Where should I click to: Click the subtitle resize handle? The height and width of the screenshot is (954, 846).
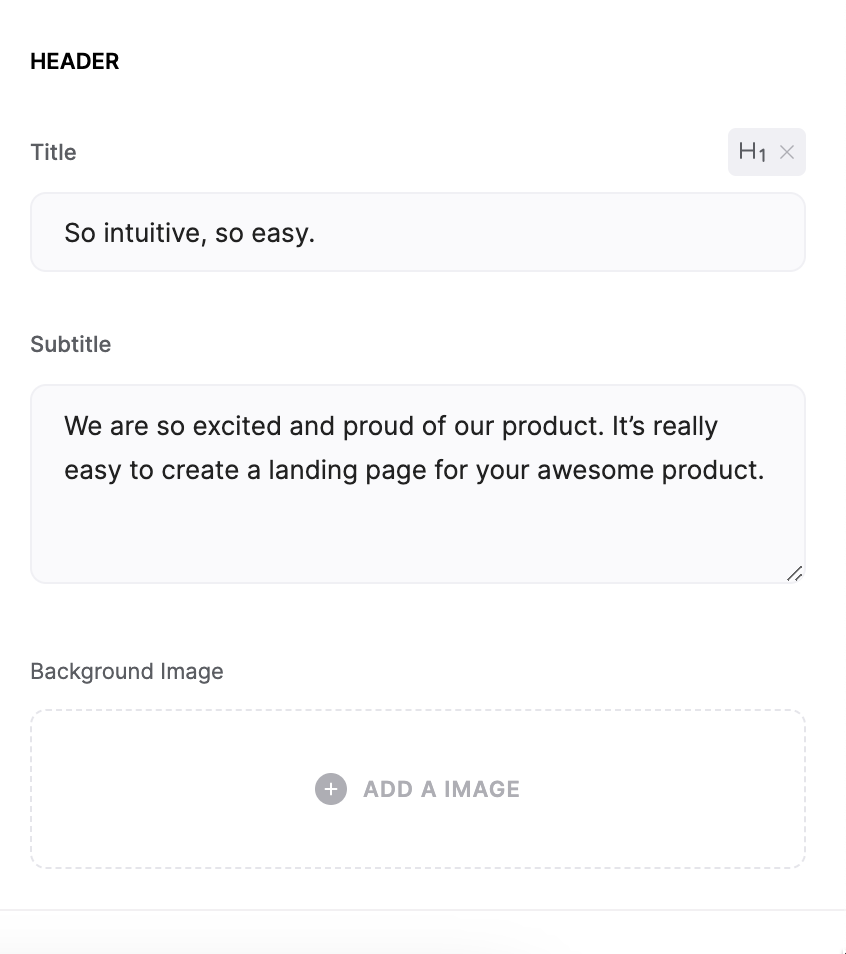click(x=795, y=573)
